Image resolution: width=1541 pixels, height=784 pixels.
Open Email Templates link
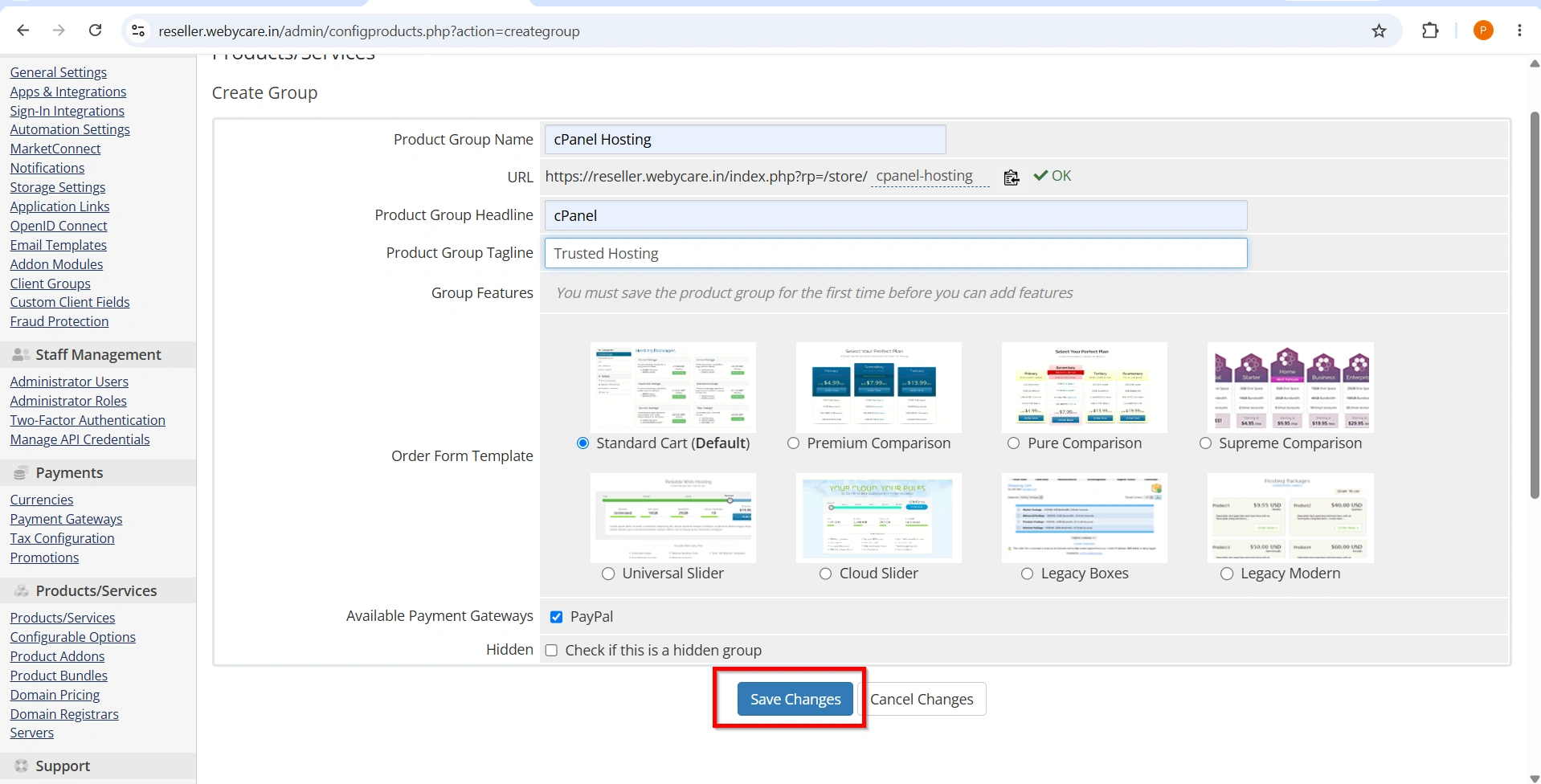coord(59,245)
